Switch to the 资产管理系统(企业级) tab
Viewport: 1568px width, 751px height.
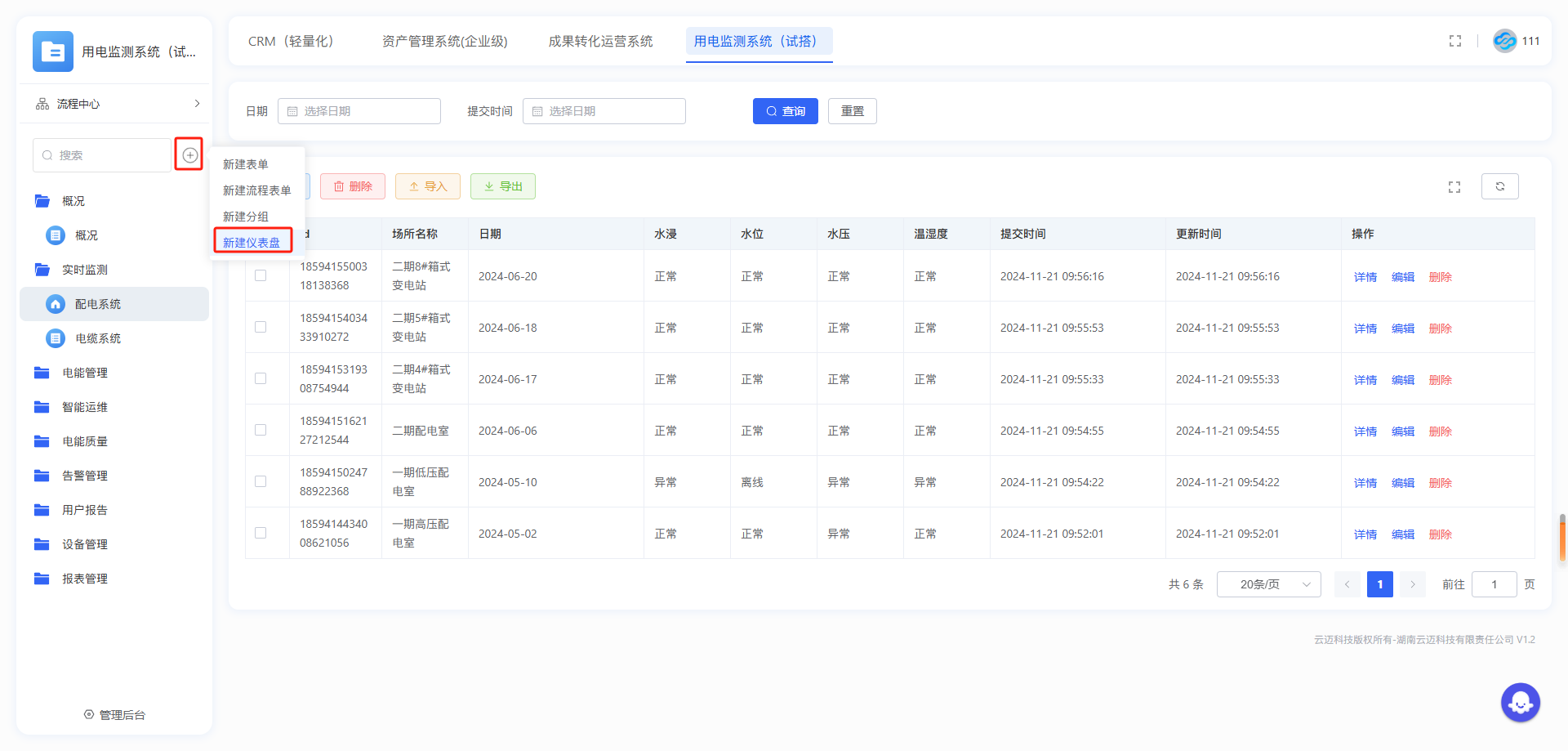pyautogui.click(x=444, y=42)
